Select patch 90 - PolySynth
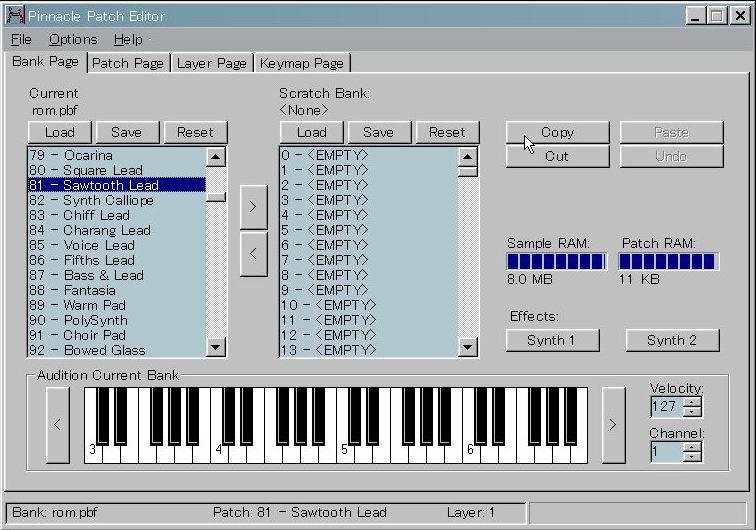The image size is (756, 530). click(x=117, y=320)
